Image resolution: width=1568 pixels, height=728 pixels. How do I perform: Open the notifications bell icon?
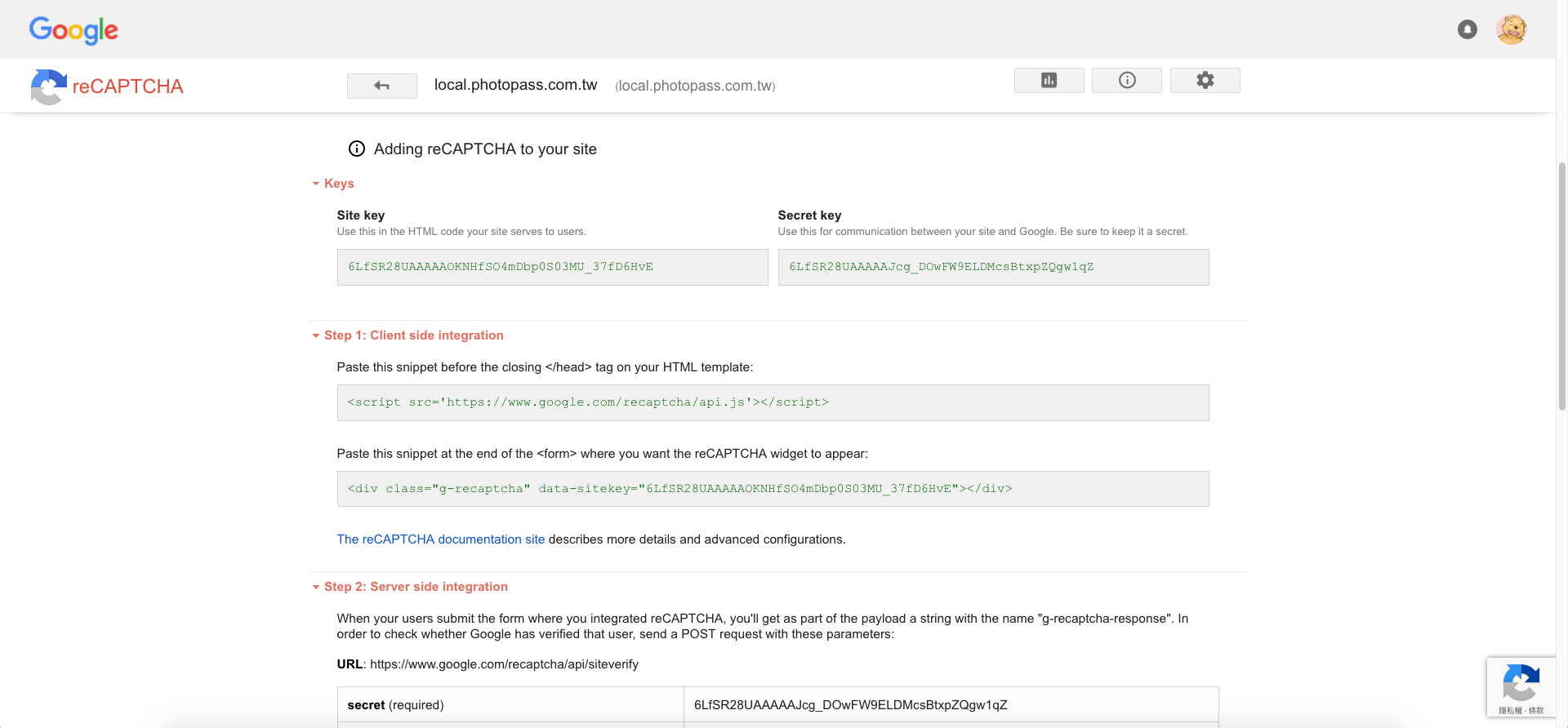tap(1468, 29)
